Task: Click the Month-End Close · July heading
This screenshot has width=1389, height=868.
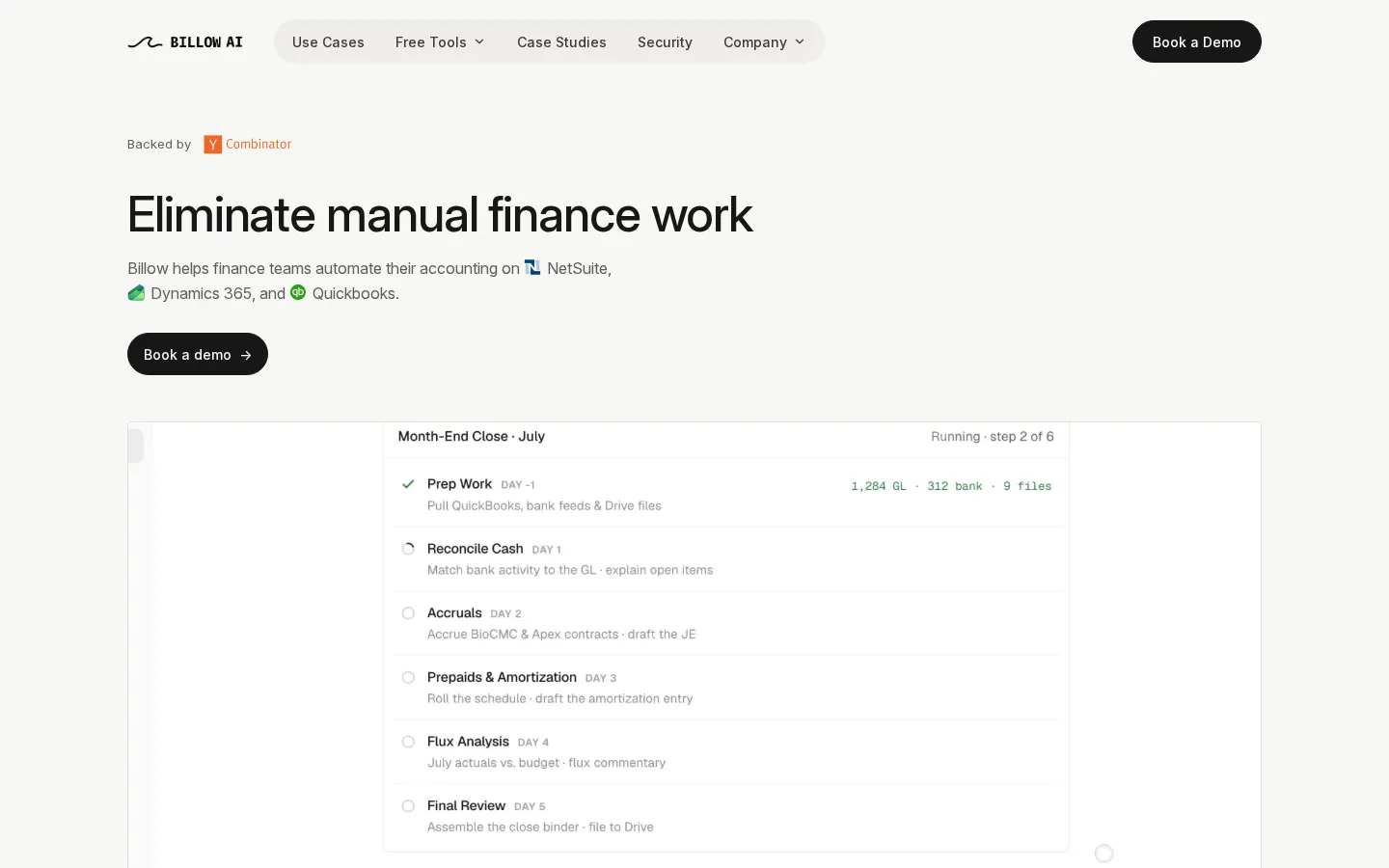Action: click(x=472, y=436)
